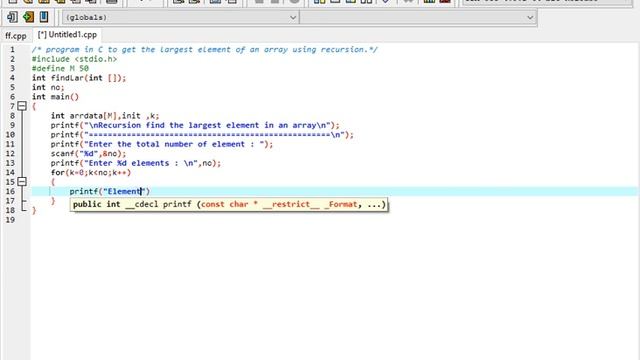Click the printf("Element") line 16

tap(110, 191)
